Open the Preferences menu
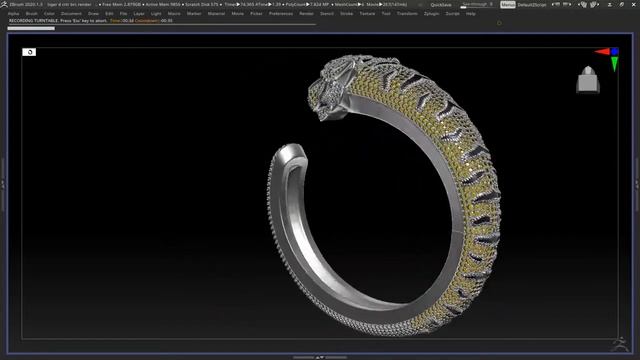Viewport: 640px width, 360px height. click(281, 13)
